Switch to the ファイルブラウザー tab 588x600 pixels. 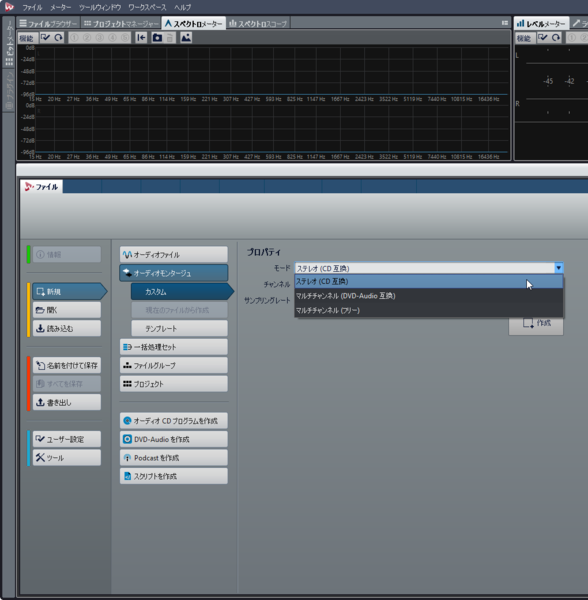click(x=48, y=24)
